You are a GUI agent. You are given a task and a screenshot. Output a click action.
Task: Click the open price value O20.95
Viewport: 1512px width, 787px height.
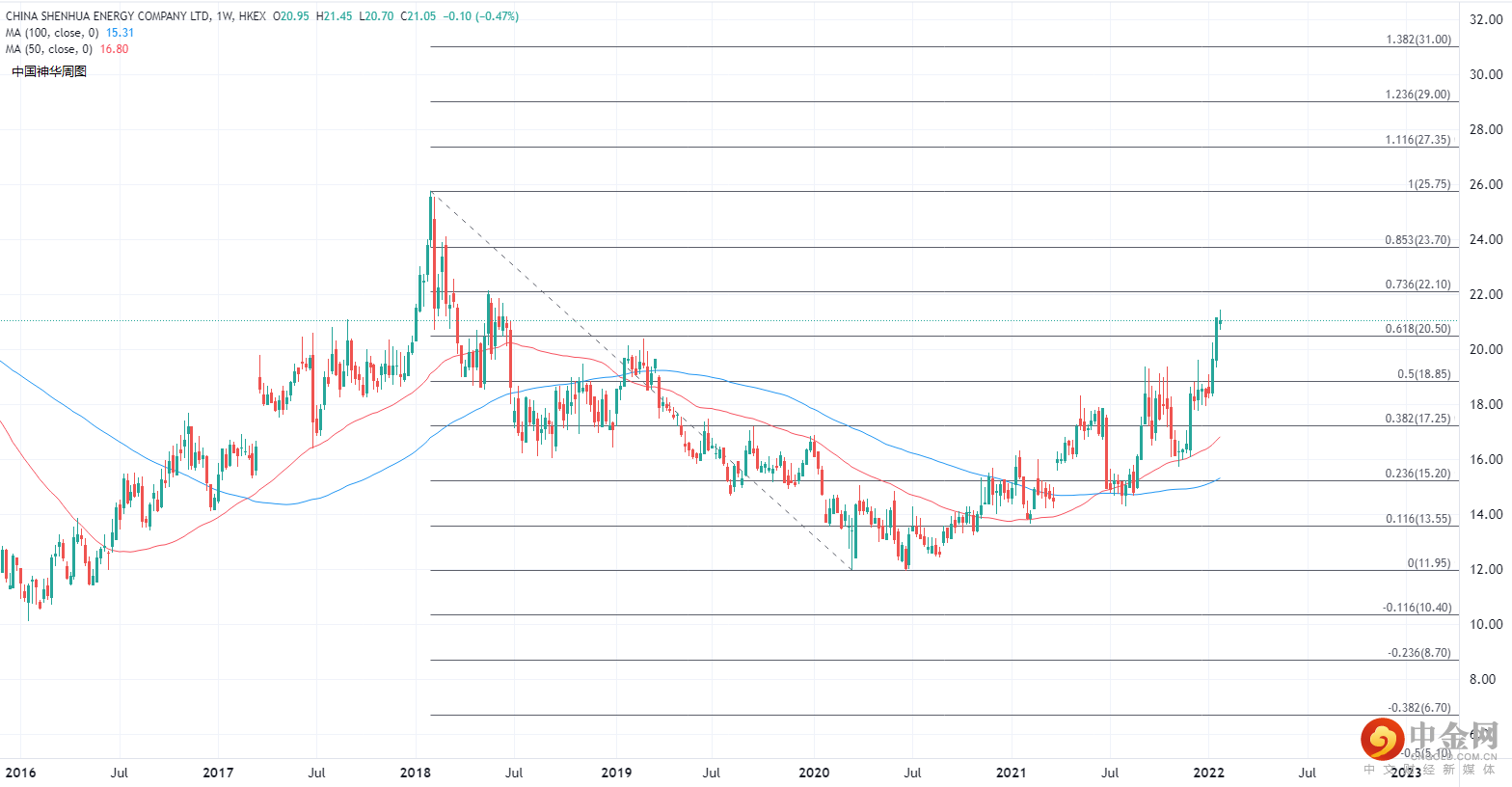click(291, 16)
